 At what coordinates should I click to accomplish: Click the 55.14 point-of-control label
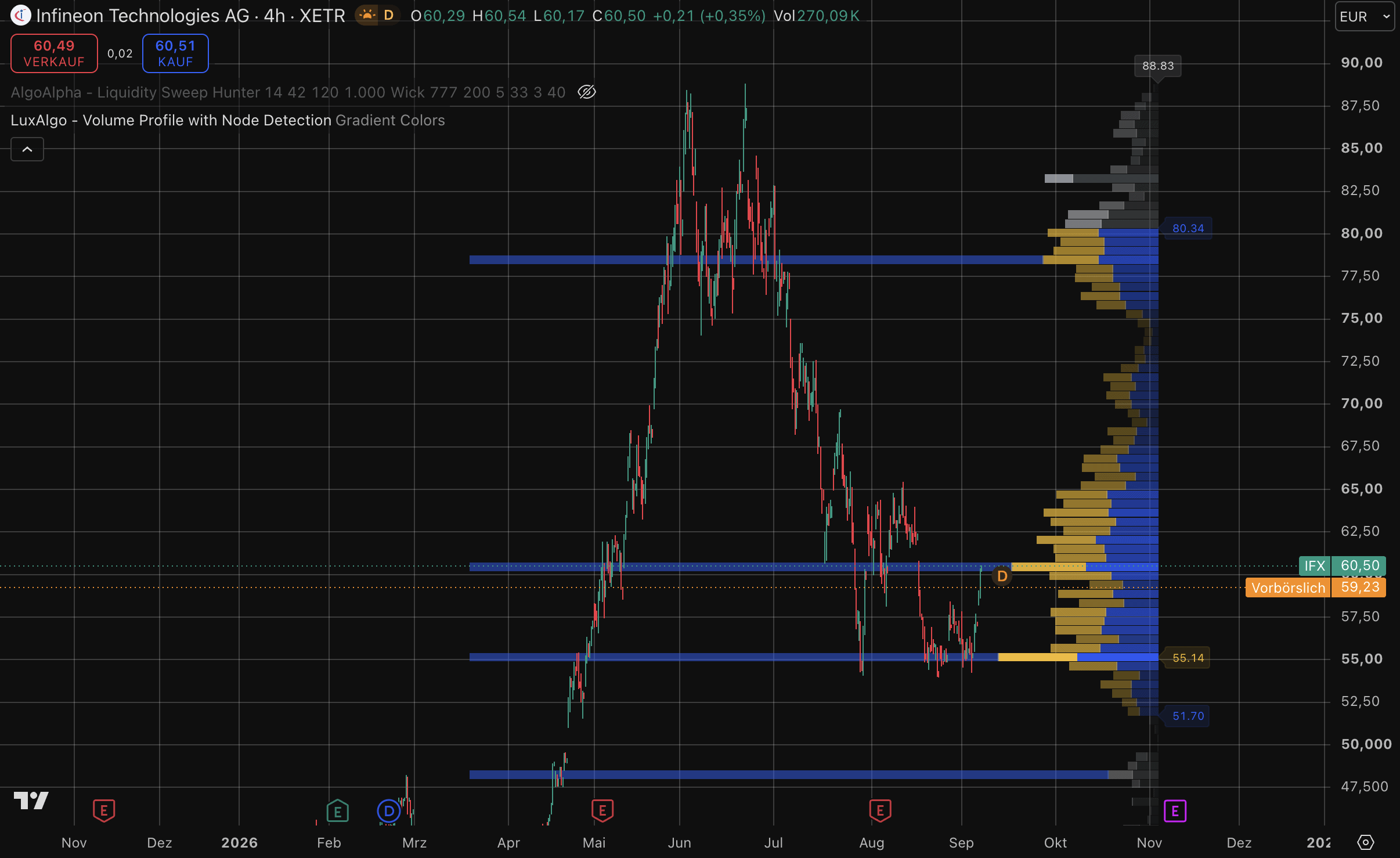[1188, 658]
